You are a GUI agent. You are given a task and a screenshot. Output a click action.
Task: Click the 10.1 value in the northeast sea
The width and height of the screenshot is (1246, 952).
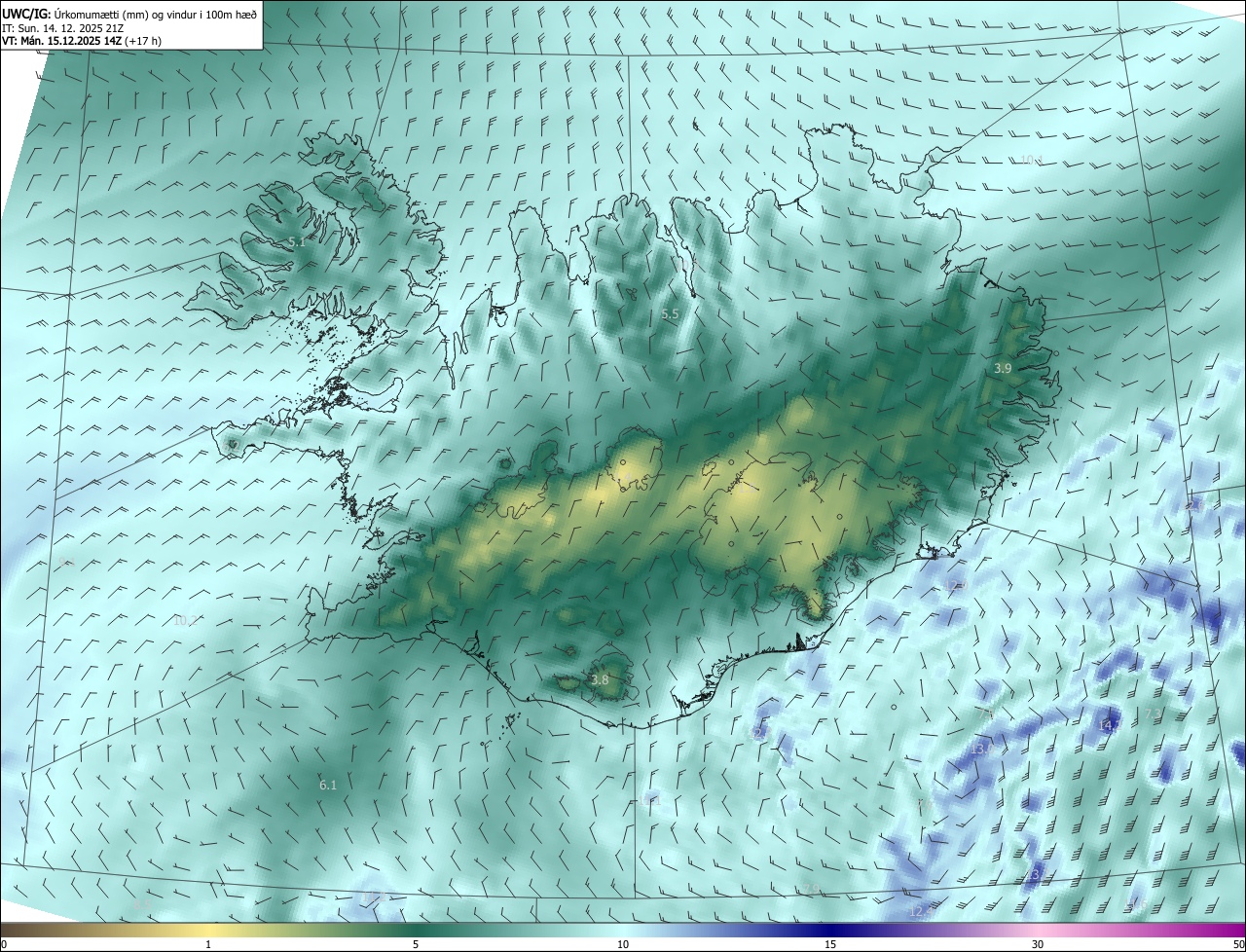[1031, 160]
